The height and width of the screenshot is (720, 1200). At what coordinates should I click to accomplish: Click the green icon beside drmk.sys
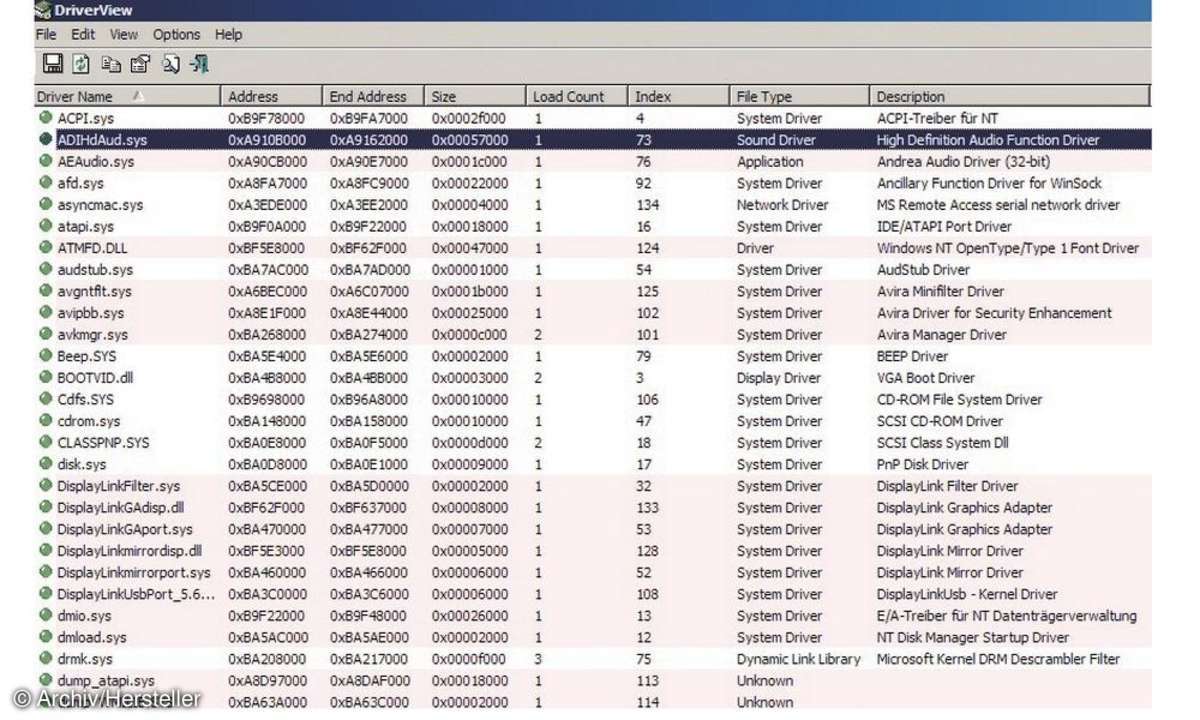click(x=46, y=659)
